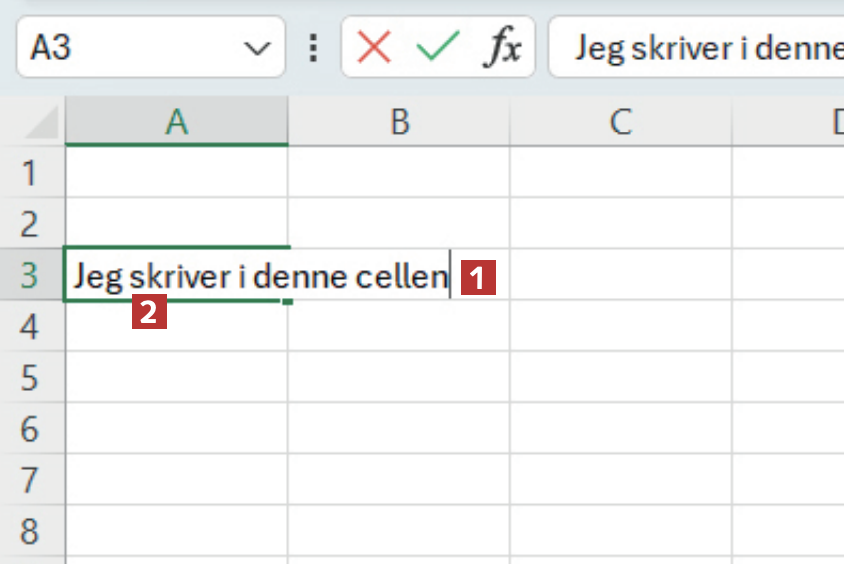The height and width of the screenshot is (564, 844).
Task: Click cell A6
Action: click(176, 428)
